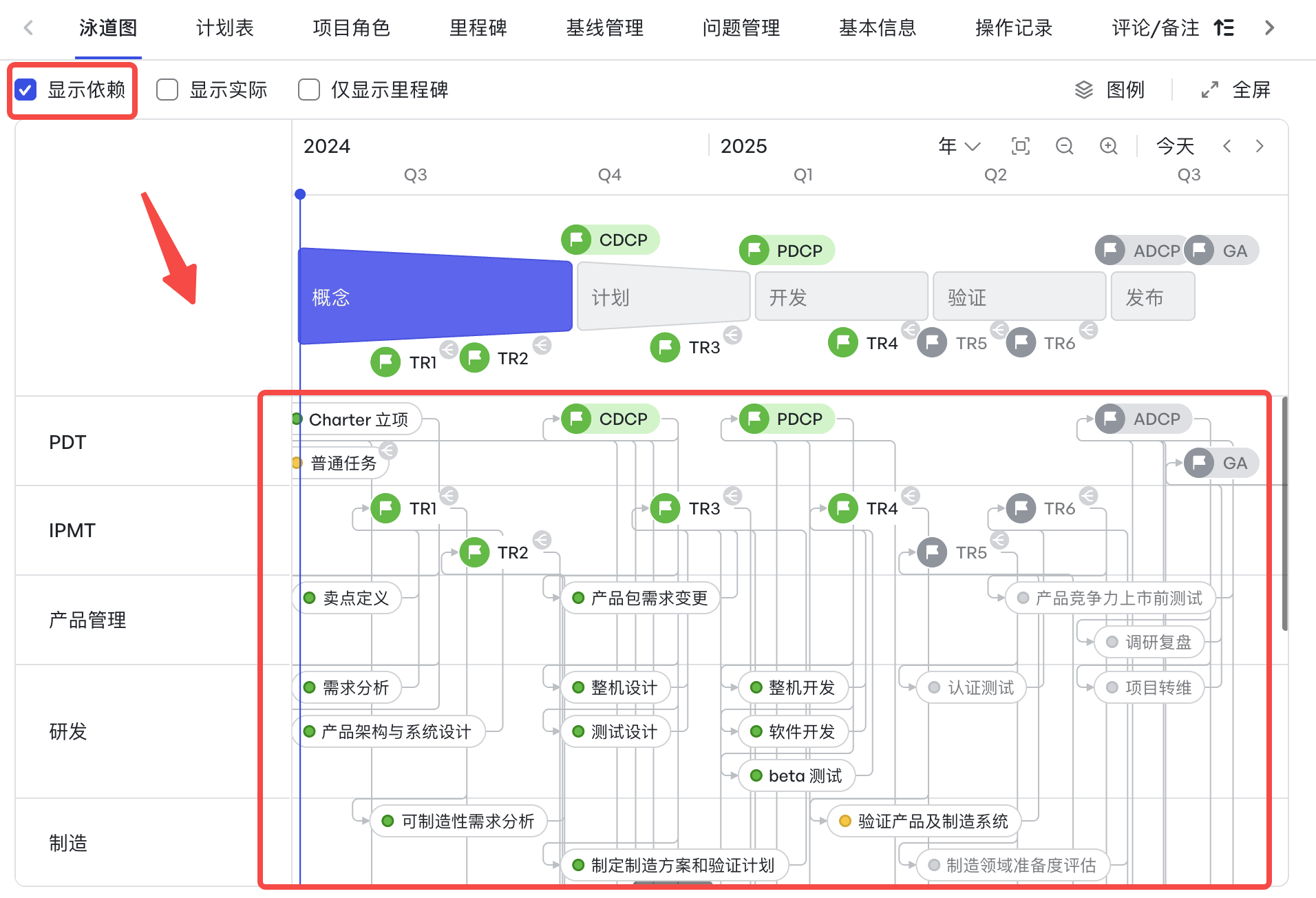Viewport: 1316px width, 898px height.
Task: Open the Charter 立项 task
Action: coord(357,419)
